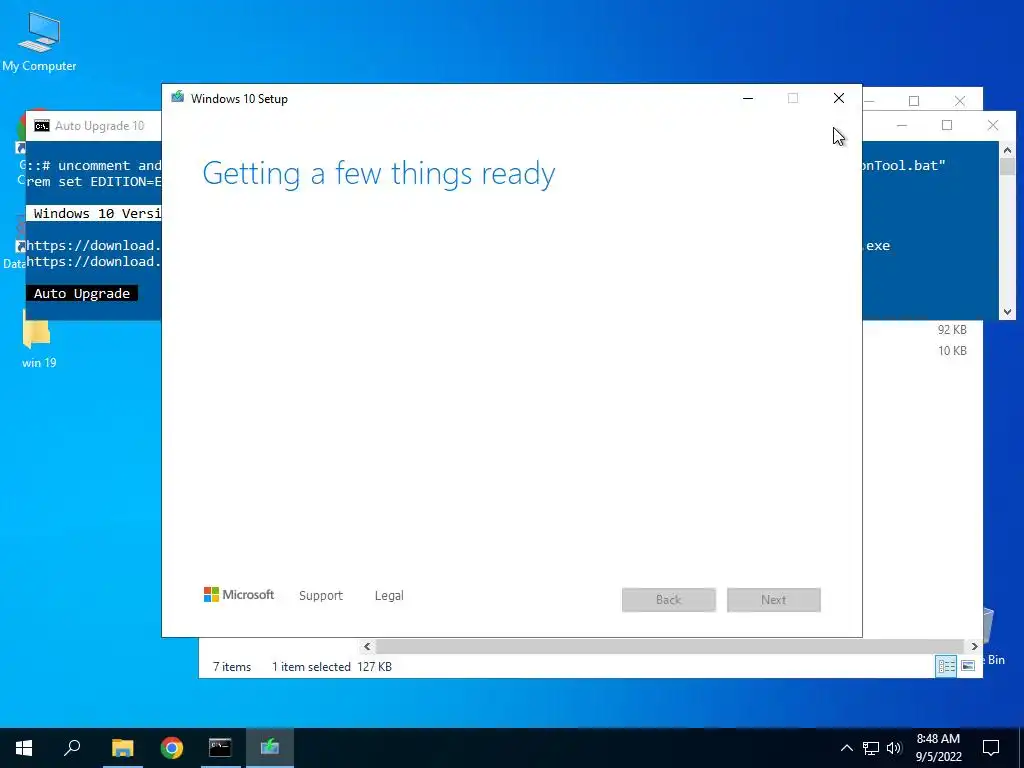Click the 'Windows 10 Versi' console header line
Screen dimensions: 1024x768
94,214
